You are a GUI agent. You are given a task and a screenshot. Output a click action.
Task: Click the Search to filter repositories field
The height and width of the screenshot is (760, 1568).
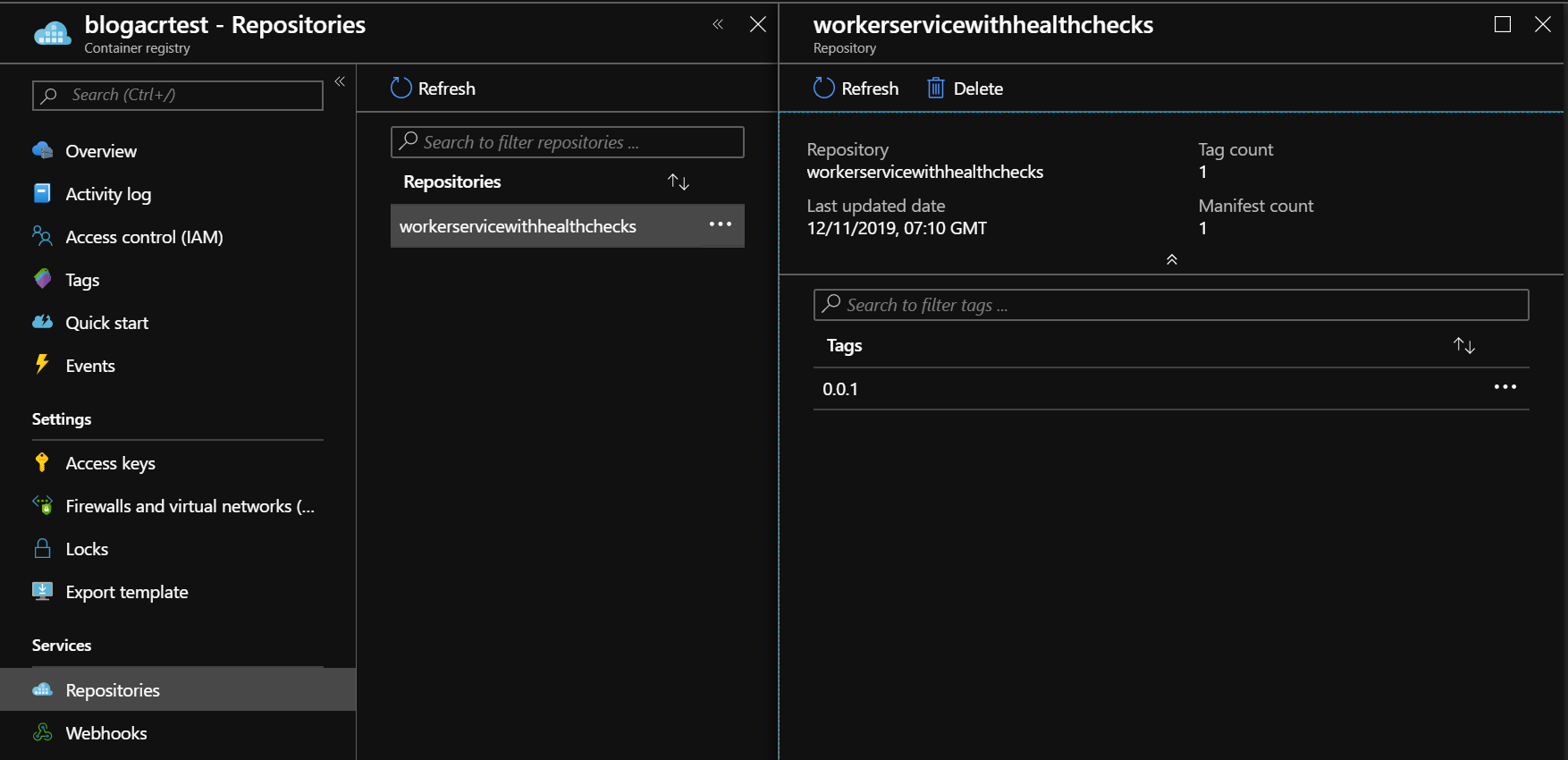click(x=568, y=142)
